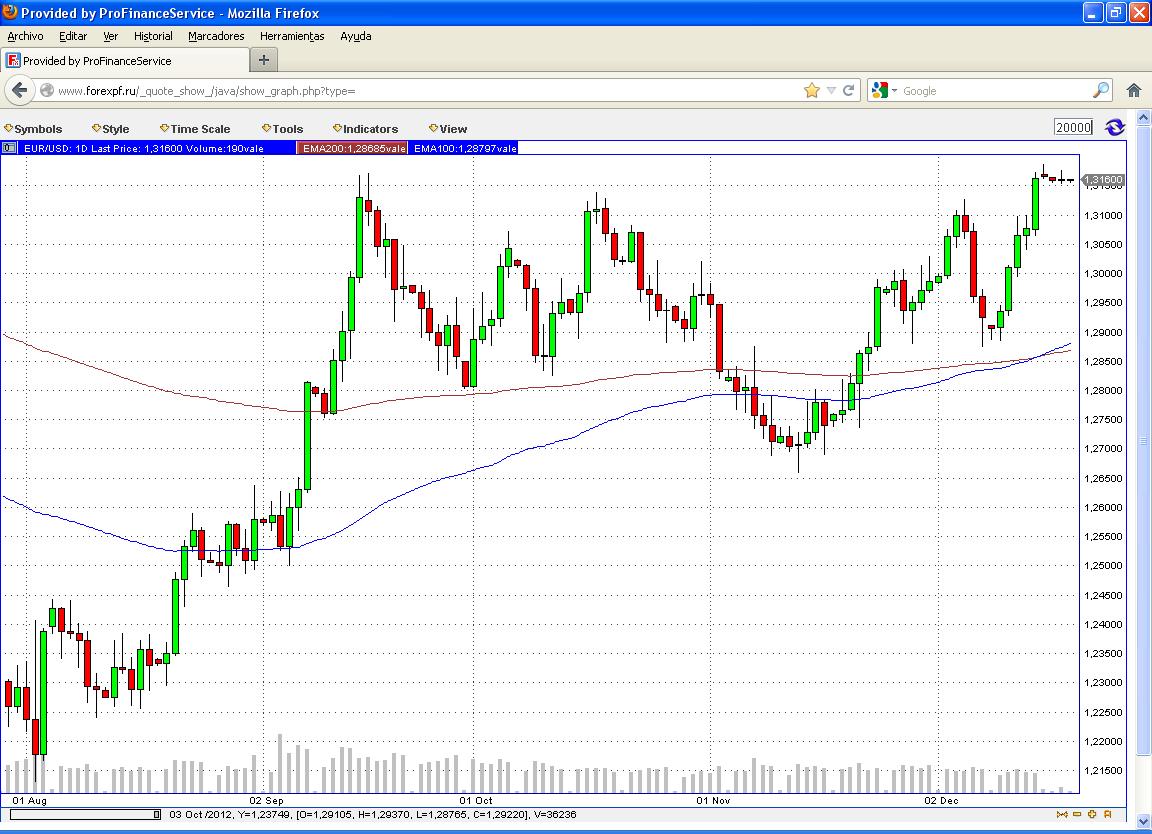Click the 03 Oct /2012 OHLC status text
This screenshot has width=1152, height=834.
click(372, 814)
